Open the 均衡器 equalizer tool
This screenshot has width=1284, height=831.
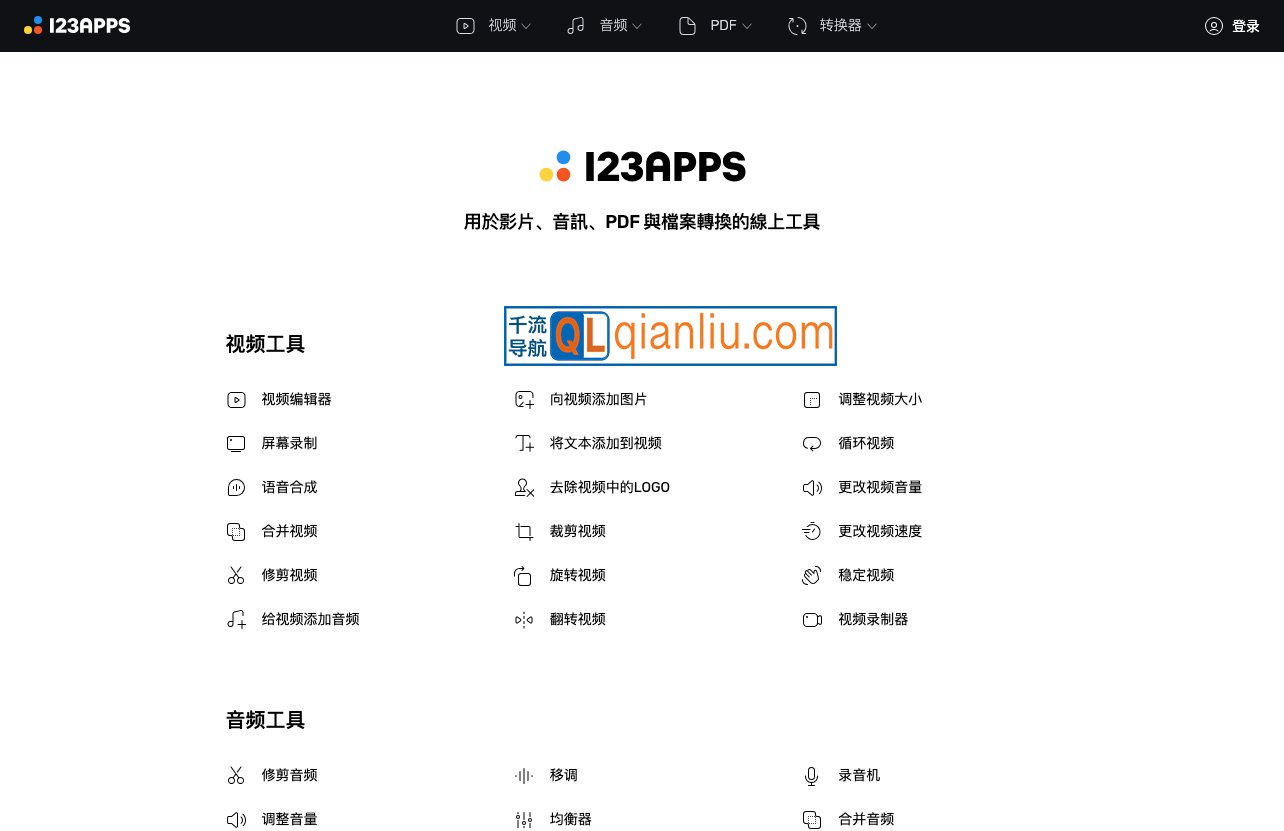click(x=570, y=818)
